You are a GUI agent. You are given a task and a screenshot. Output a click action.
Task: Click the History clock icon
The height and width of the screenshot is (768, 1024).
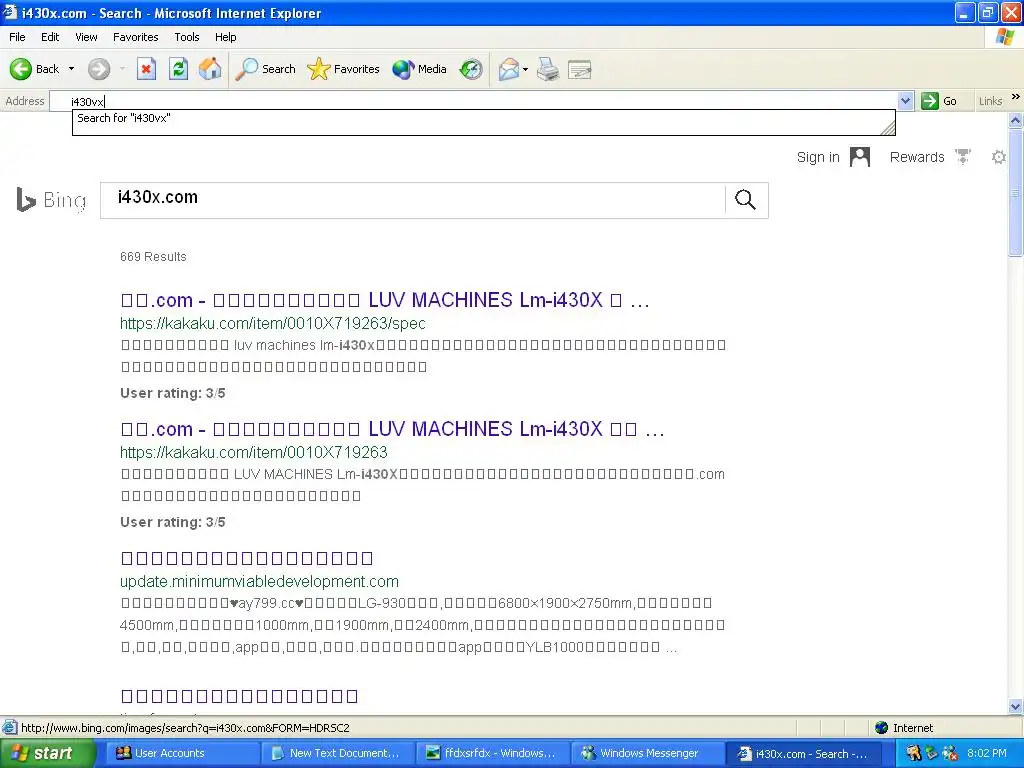pyautogui.click(x=471, y=69)
